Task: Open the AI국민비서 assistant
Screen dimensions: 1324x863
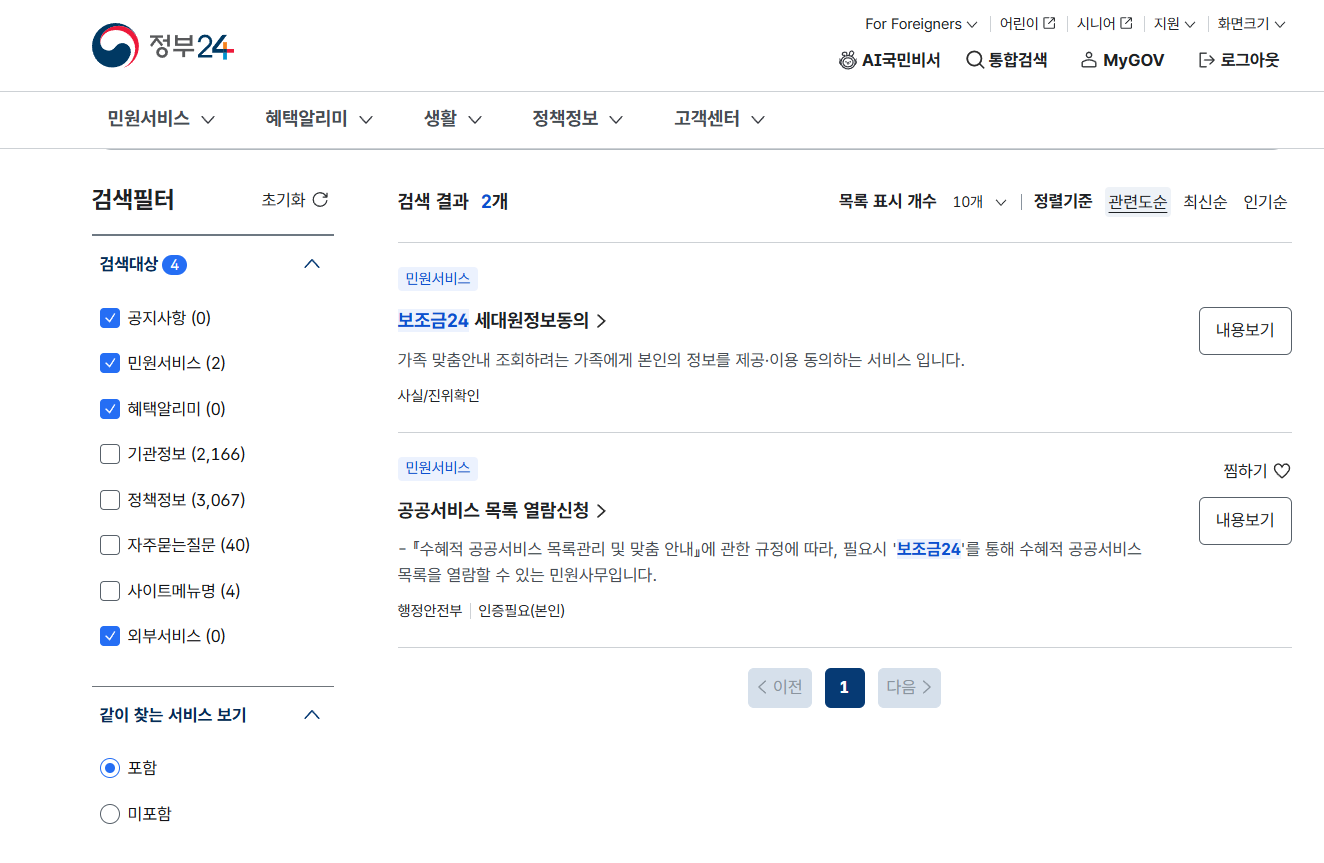Action: point(889,60)
